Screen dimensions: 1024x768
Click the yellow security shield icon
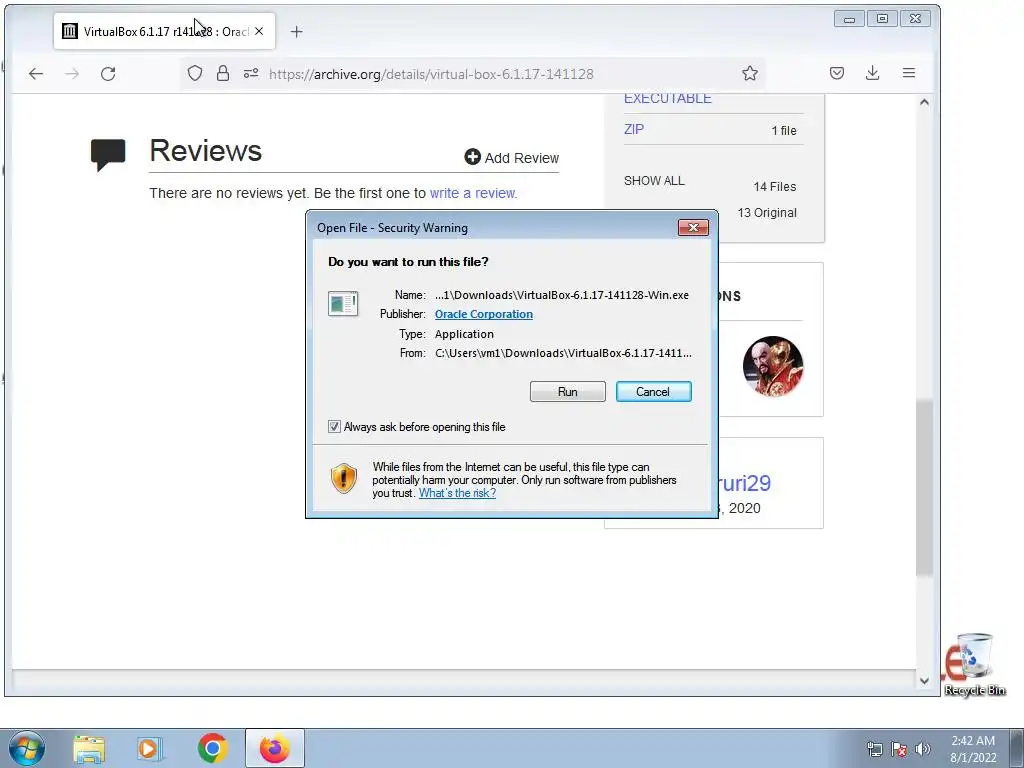pos(344,479)
